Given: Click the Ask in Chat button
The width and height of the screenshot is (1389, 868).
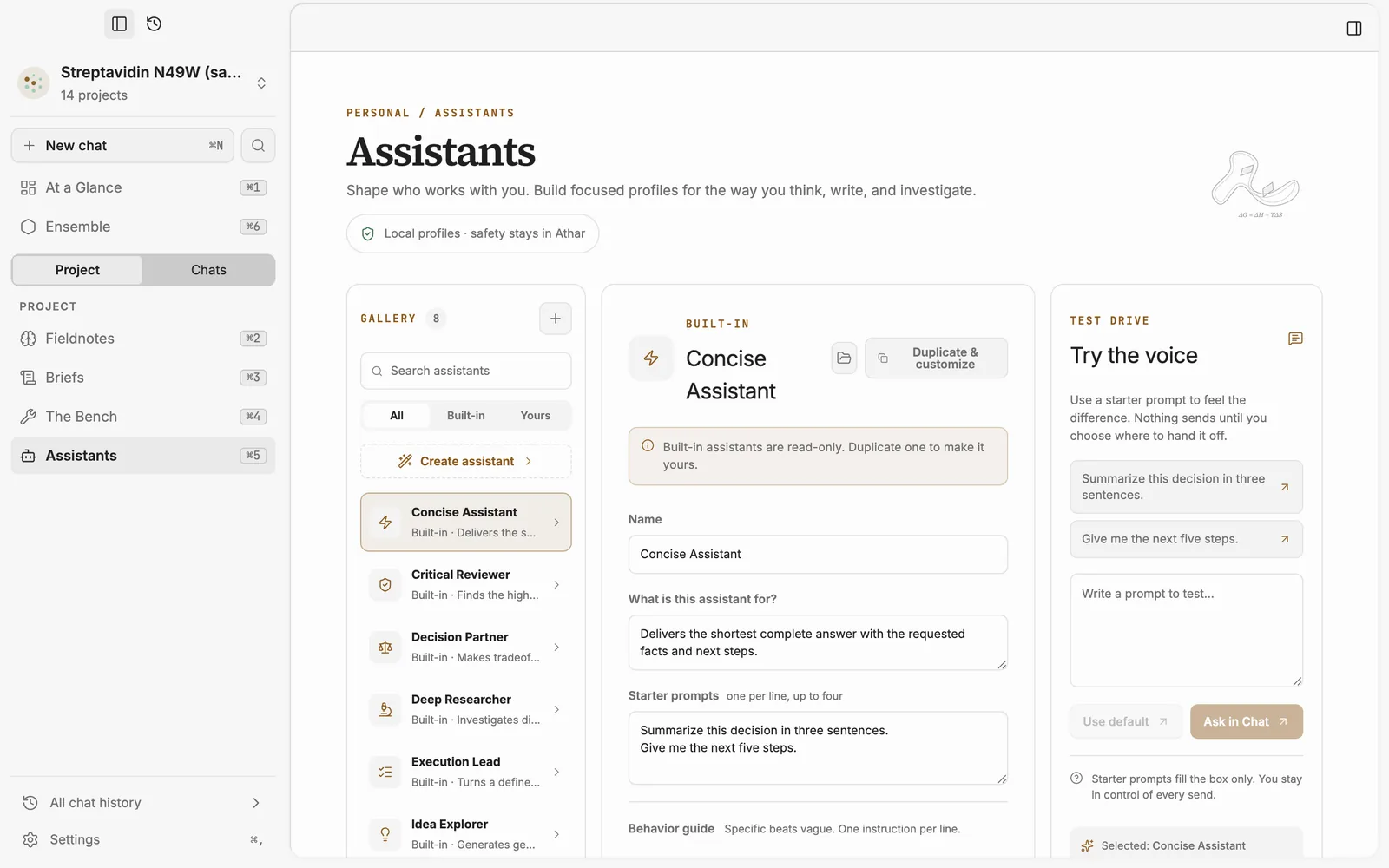Looking at the screenshot, I should tap(1246, 721).
